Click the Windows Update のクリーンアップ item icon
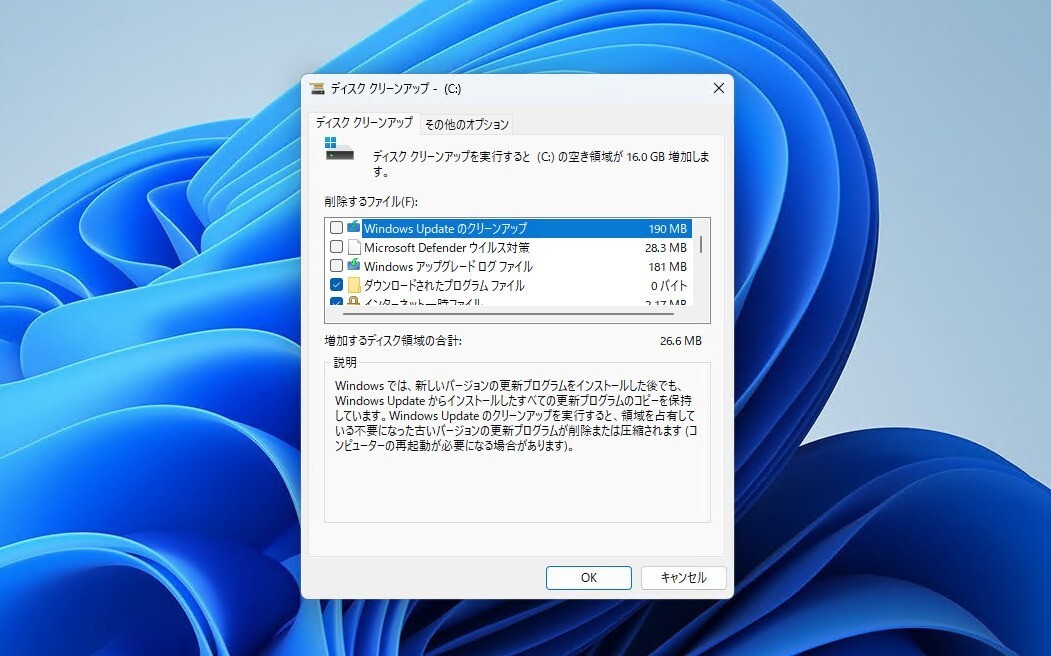This screenshot has width=1051, height=656. (354, 228)
